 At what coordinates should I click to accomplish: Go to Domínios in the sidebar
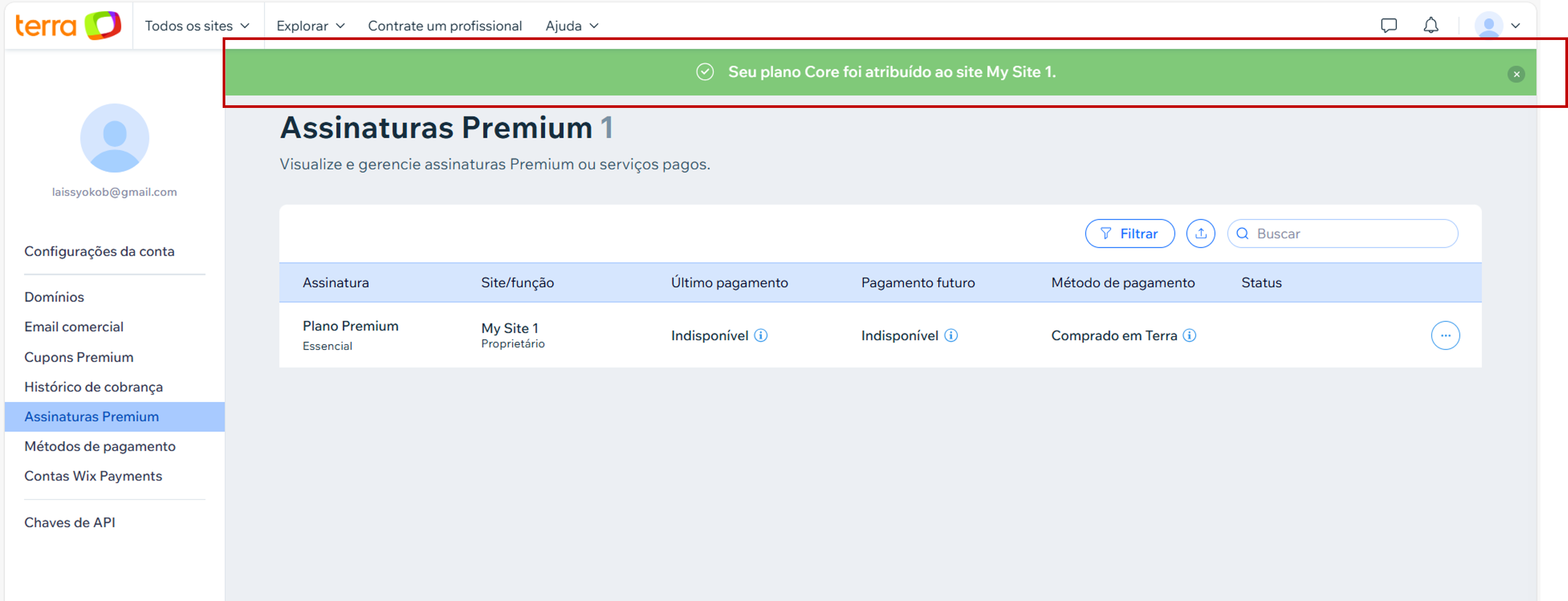pyautogui.click(x=54, y=297)
